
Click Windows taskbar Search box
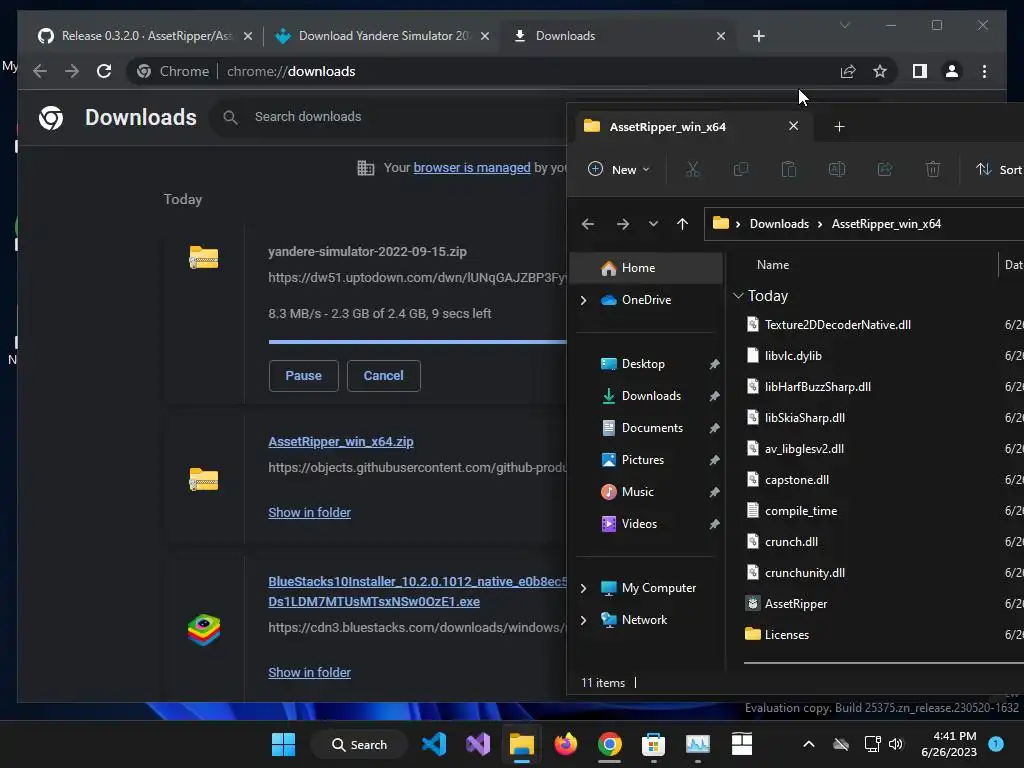tap(359, 744)
